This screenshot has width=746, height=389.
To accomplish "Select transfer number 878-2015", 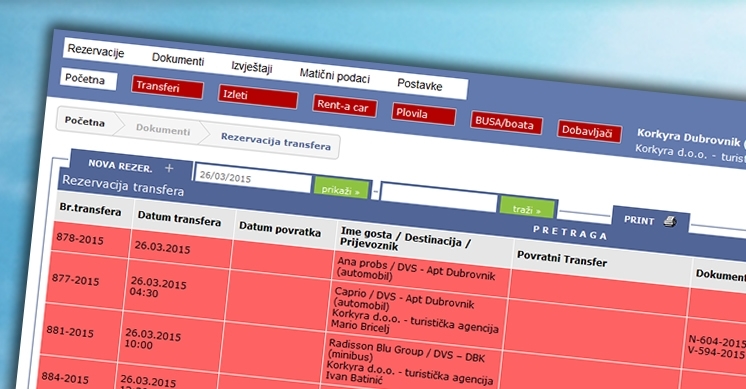I will pyautogui.click(x=79, y=239).
